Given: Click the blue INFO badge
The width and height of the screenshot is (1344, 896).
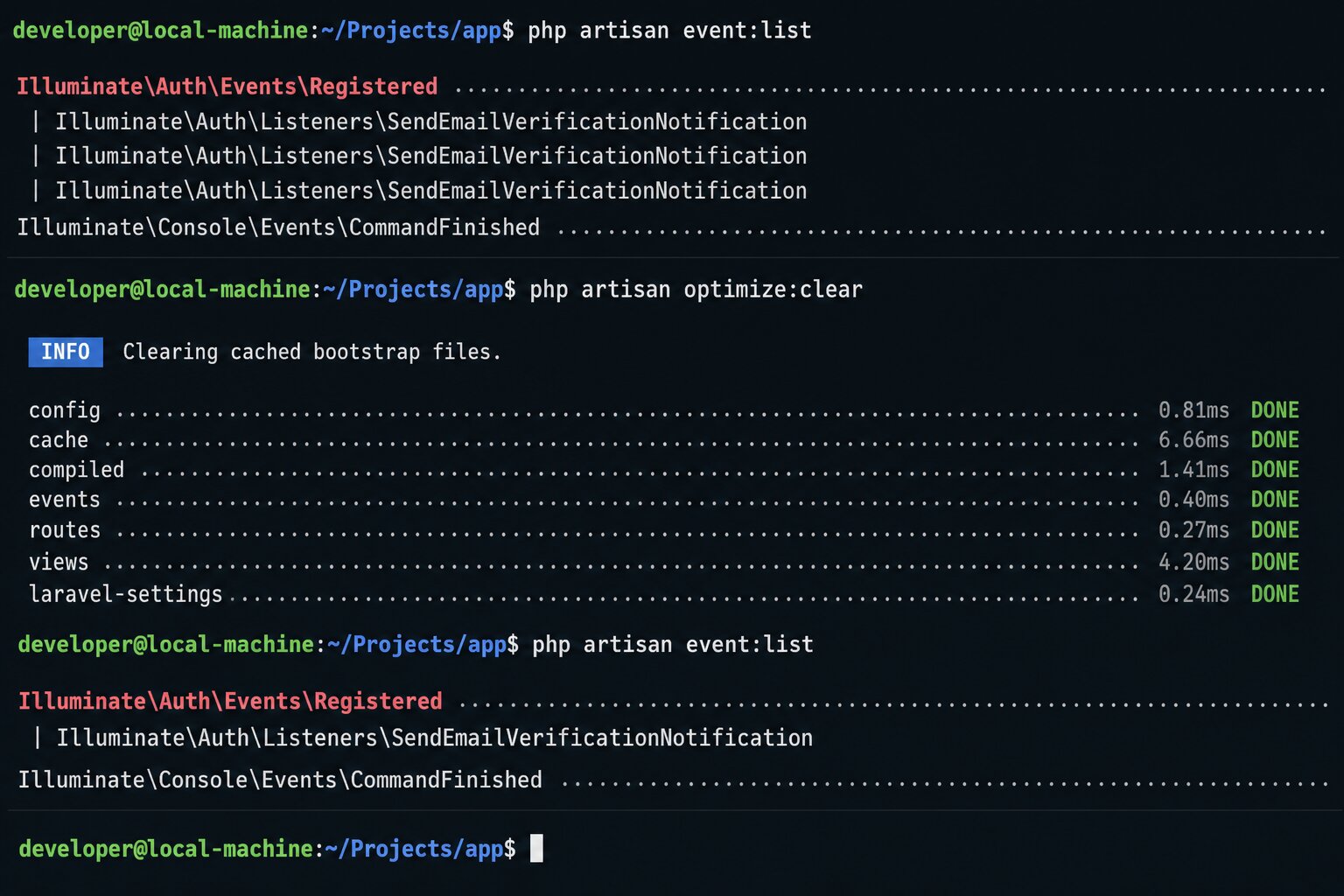Looking at the screenshot, I should click(66, 352).
